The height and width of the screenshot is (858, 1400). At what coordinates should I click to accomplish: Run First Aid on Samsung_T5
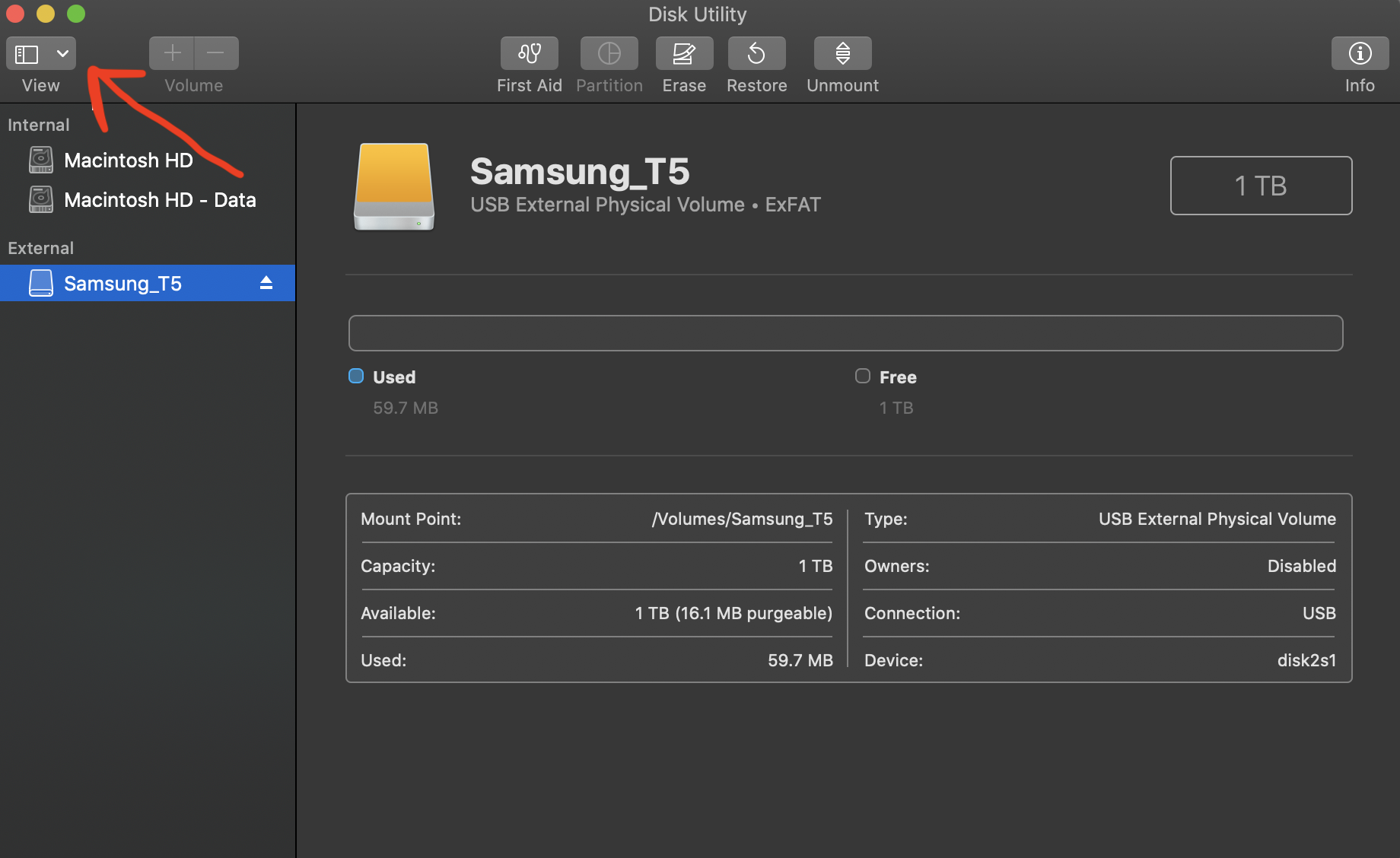tap(529, 53)
